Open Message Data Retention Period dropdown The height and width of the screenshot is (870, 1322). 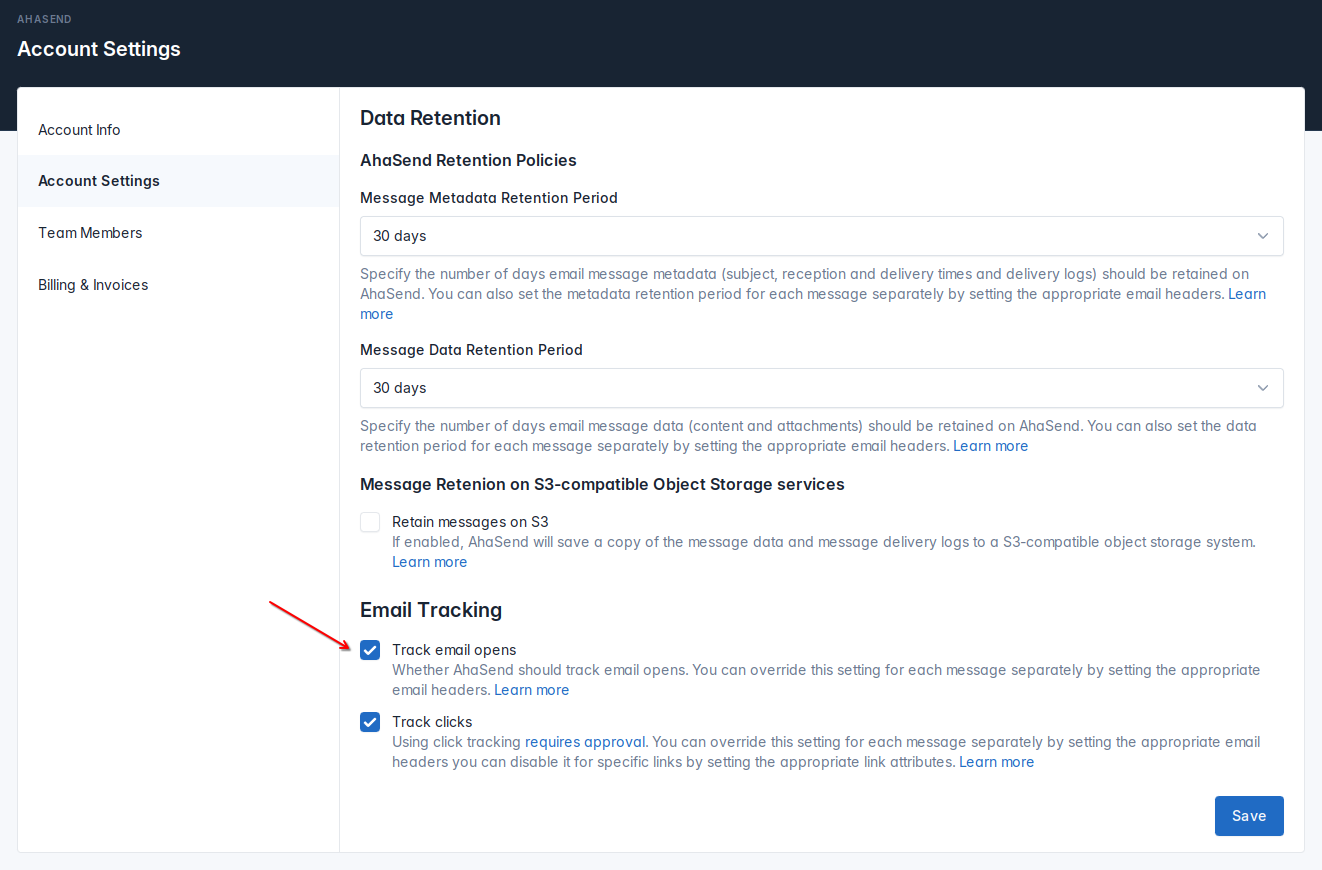(821, 388)
